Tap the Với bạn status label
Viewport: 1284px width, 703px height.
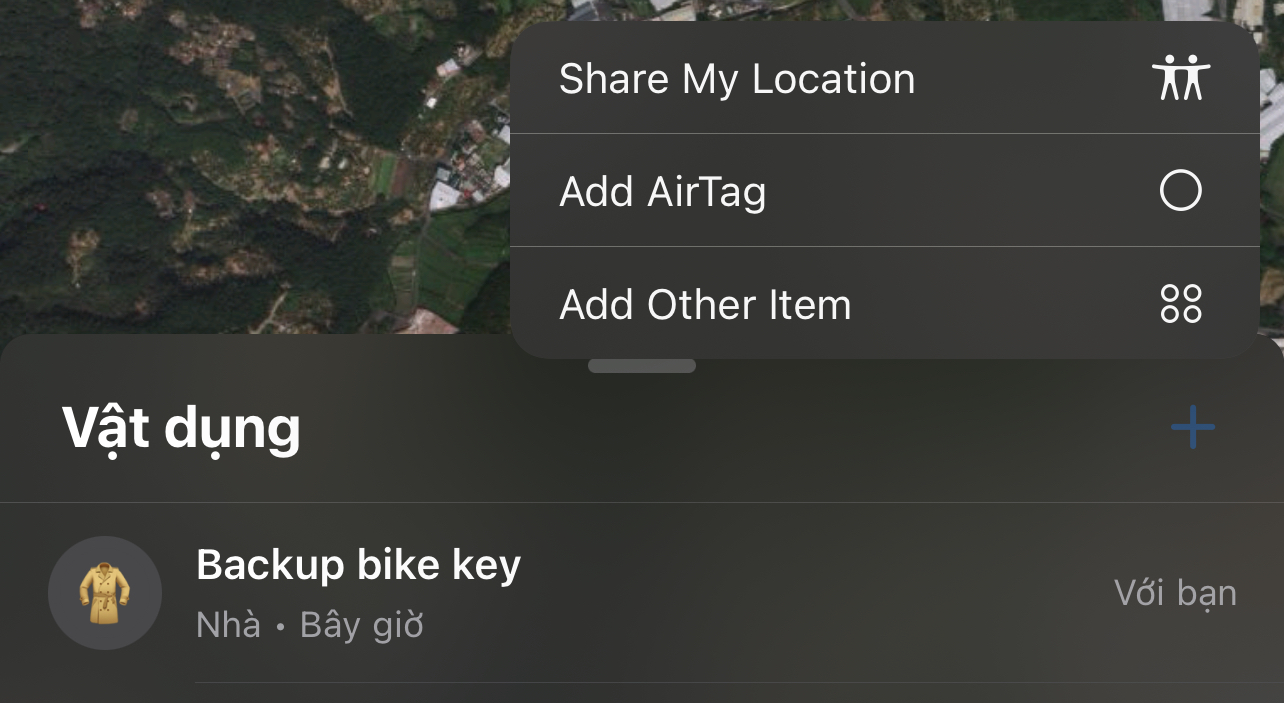[x=1175, y=593]
